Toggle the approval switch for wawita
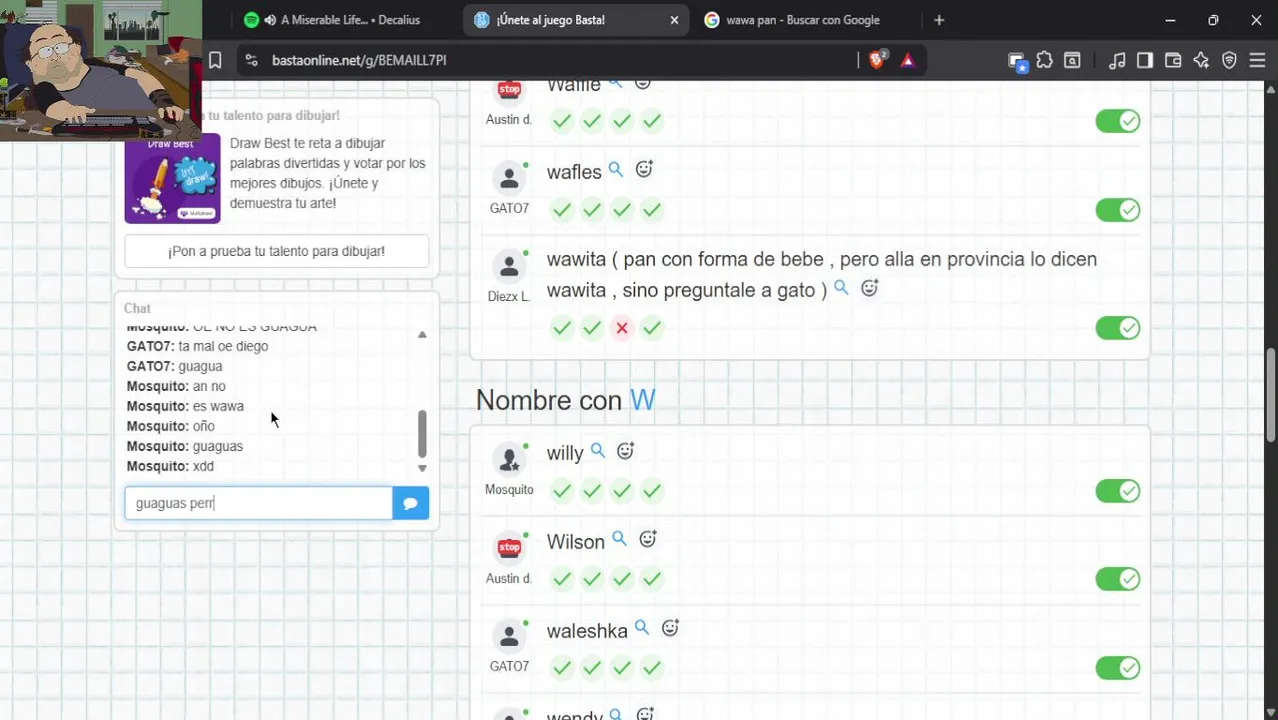The width and height of the screenshot is (1278, 720). point(1117,328)
